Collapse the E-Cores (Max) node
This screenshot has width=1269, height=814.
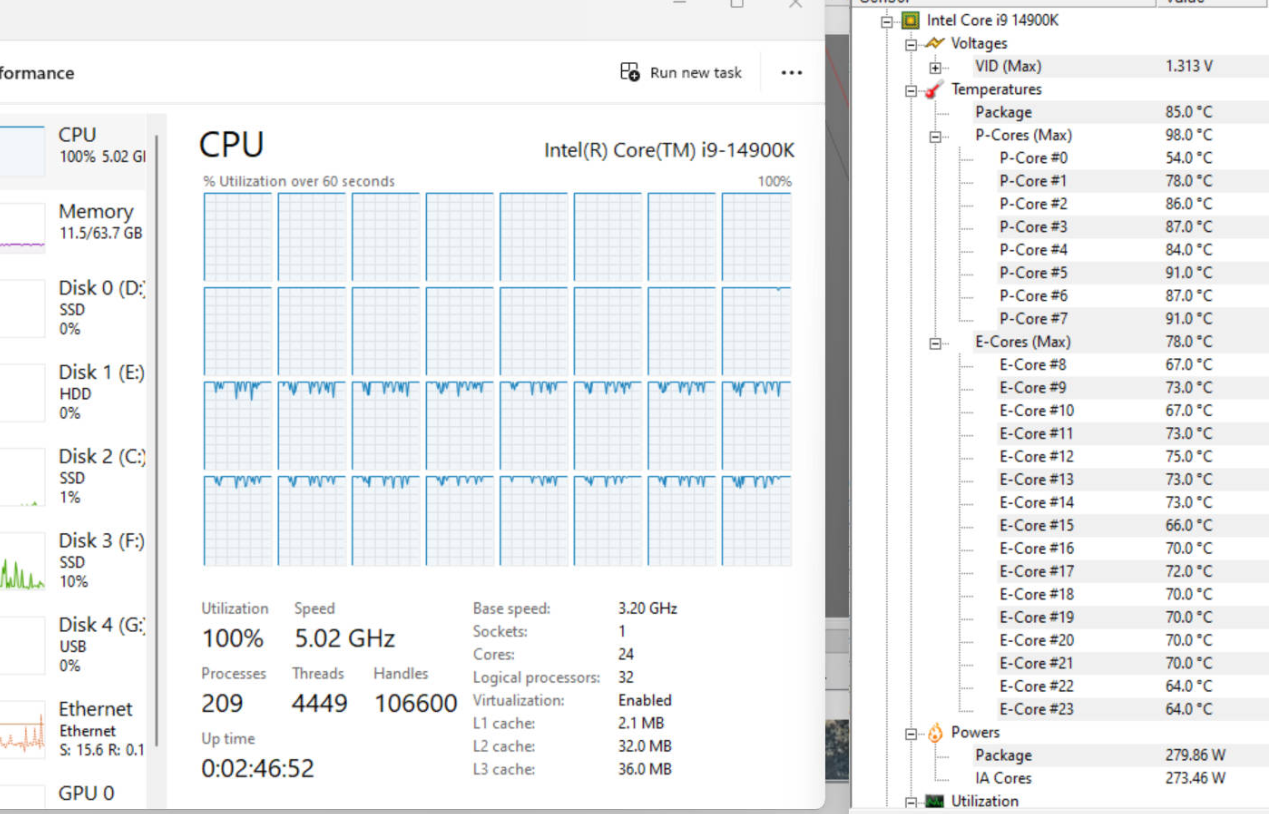tap(935, 343)
